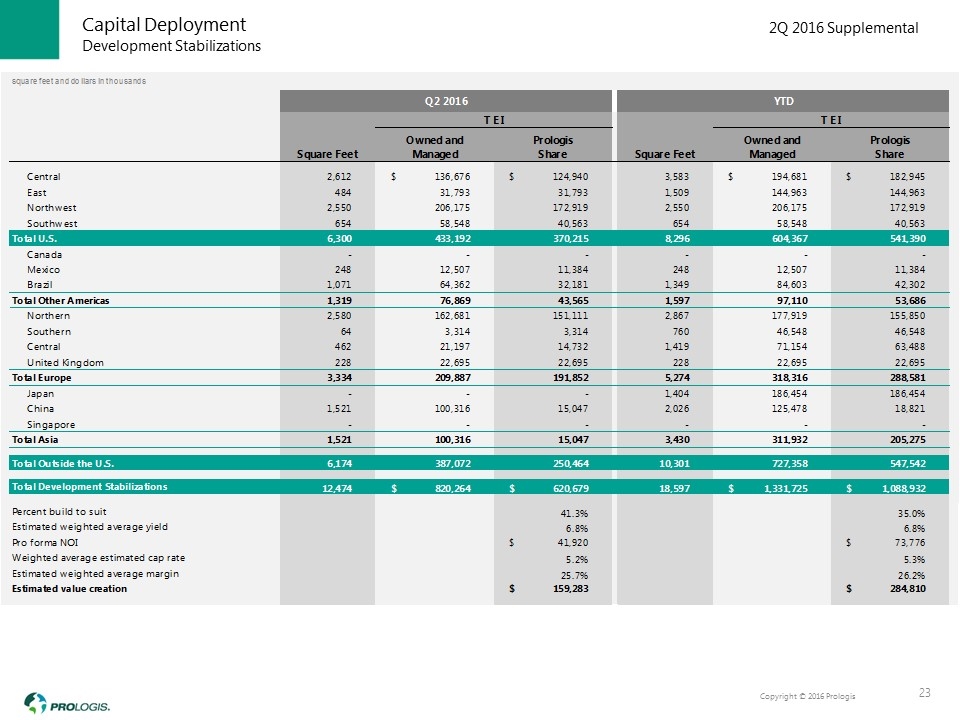The image size is (960, 720).
Task: Click the Estimated value creation row label
Action: click(x=69, y=589)
